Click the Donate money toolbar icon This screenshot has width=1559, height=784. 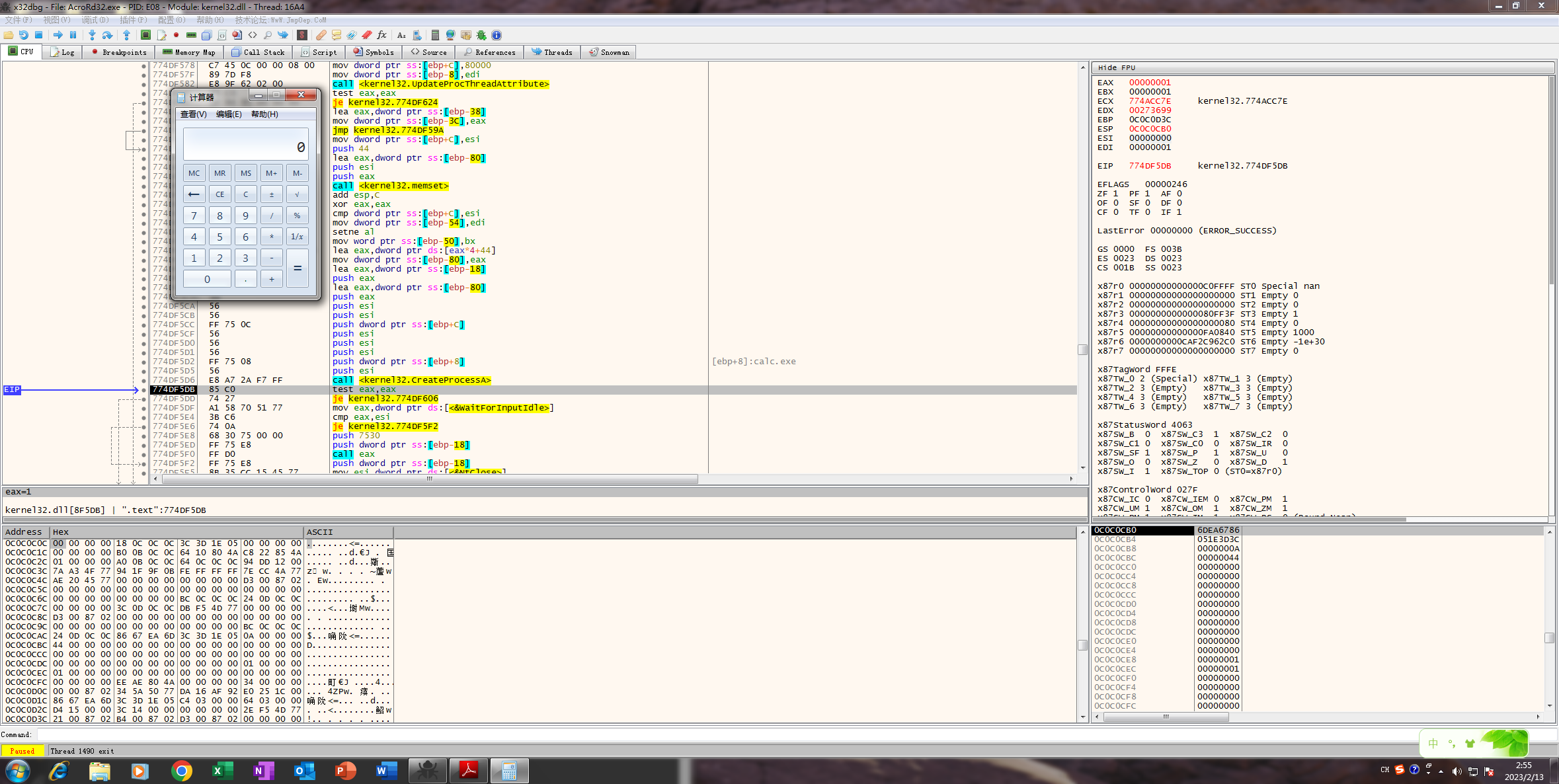click(465, 35)
